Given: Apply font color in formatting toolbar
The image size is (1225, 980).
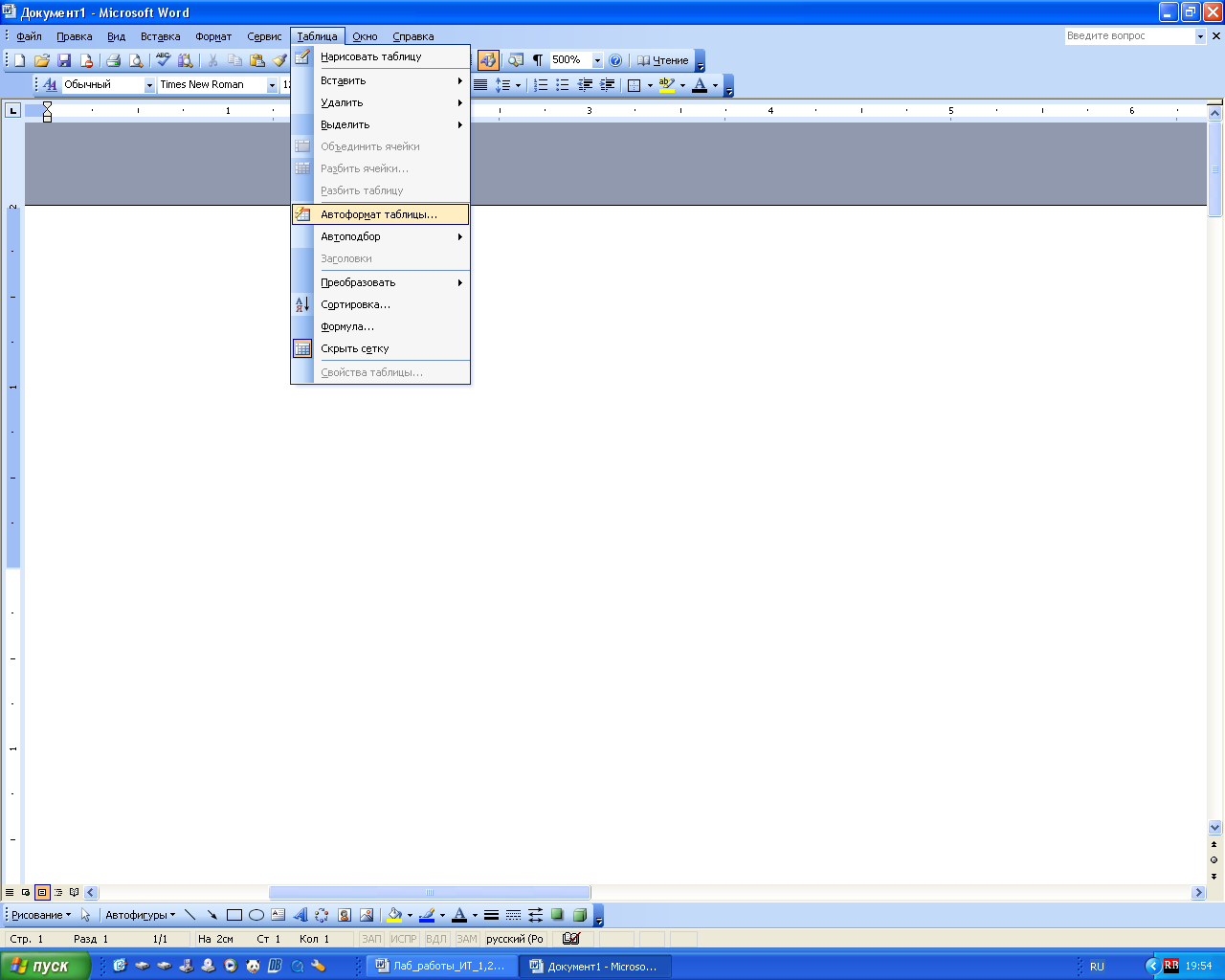Looking at the screenshot, I should point(700,85).
